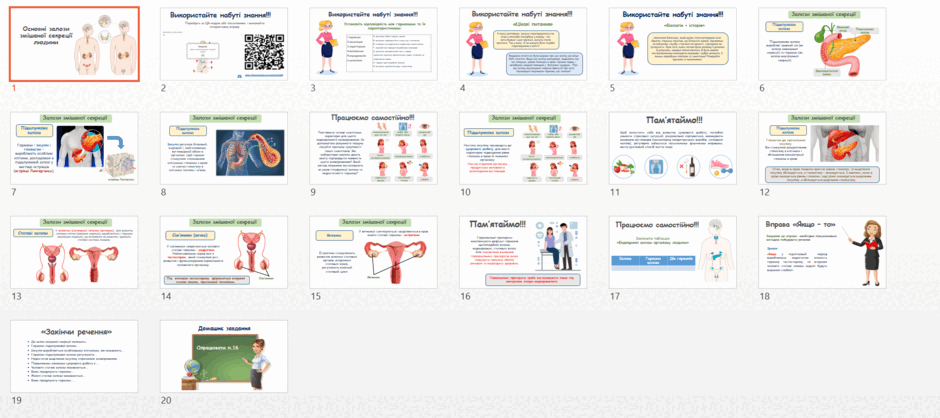The image size is (940, 418).
Task: Select slide 2 with QR code
Action: [224, 44]
